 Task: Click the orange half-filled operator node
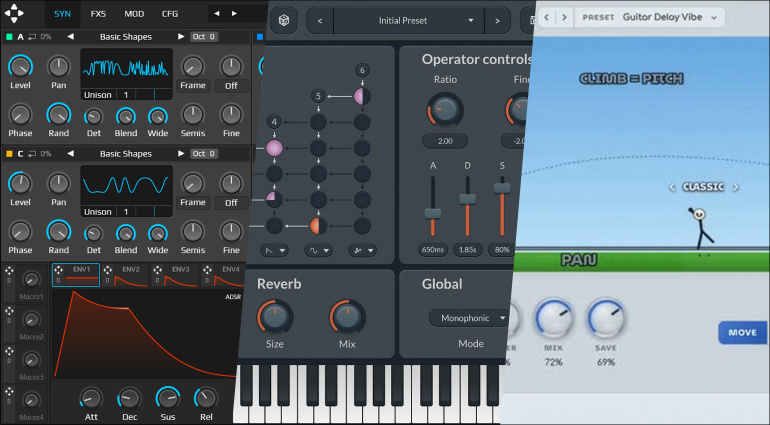[x=318, y=226]
